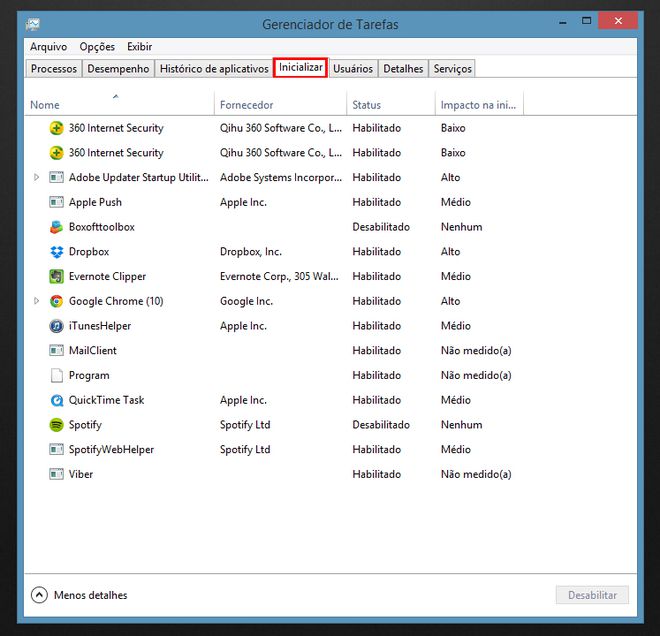Select the Inicializar tab

[x=301, y=67]
